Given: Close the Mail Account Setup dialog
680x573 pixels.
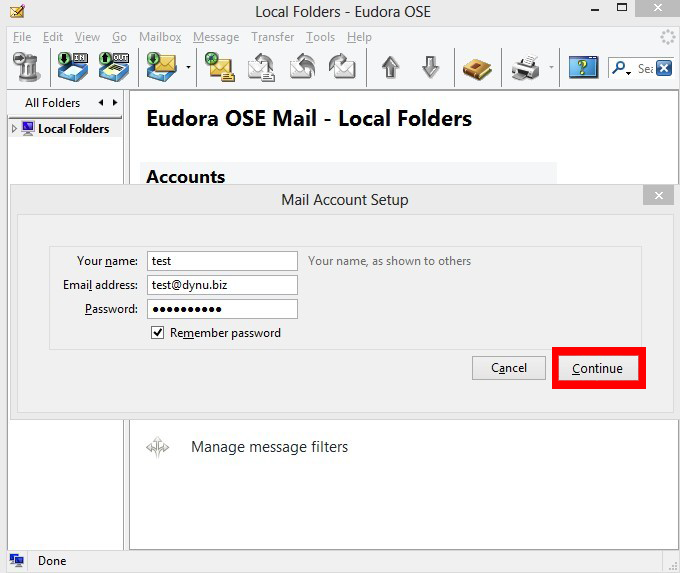Looking at the screenshot, I should point(658,196).
